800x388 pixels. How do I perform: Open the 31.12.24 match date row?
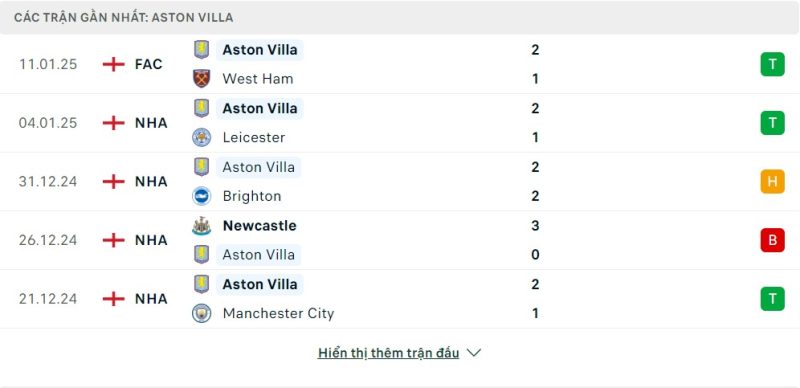tap(400, 181)
